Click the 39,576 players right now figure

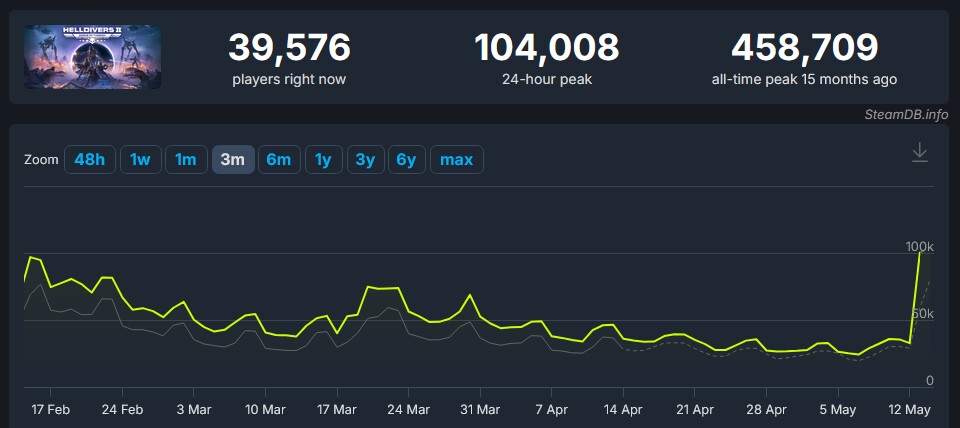tap(289, 47)
